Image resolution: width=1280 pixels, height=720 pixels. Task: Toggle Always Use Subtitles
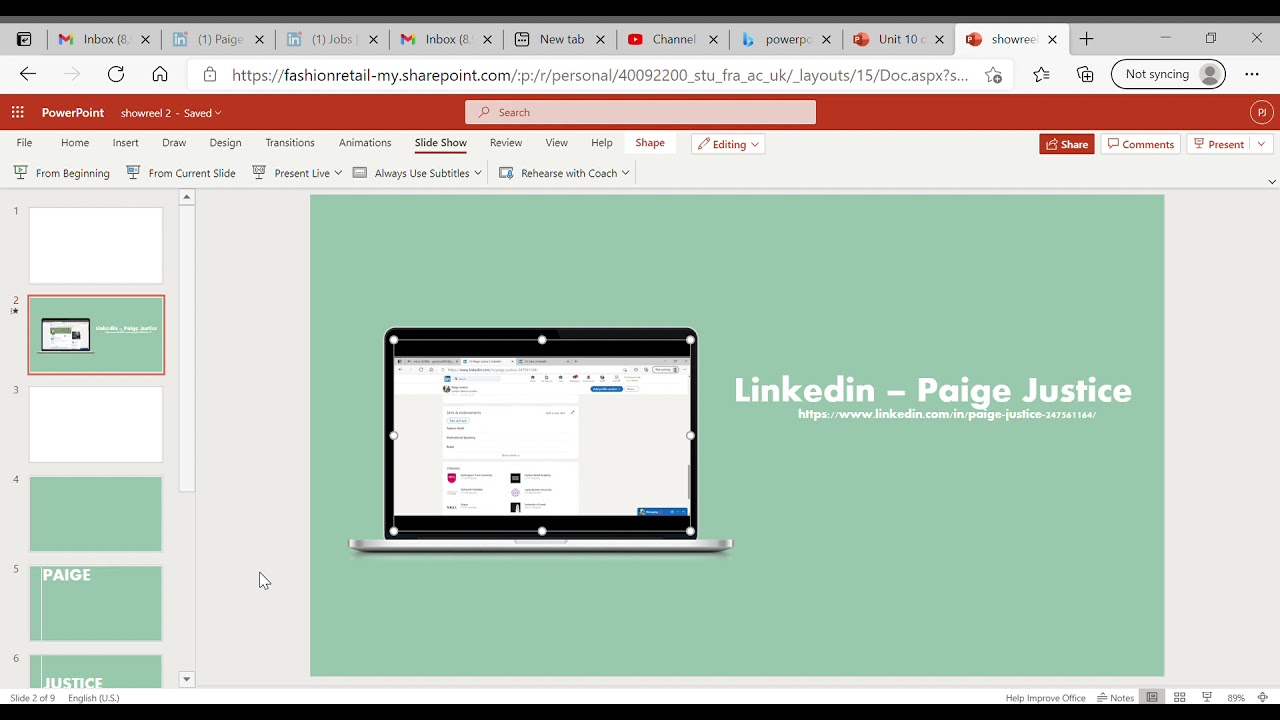coord(411,173)
